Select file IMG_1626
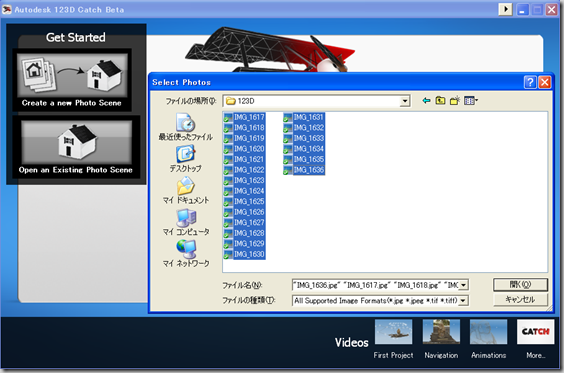The width and height of the screenshot is (564, 373). tap(244, 212)
